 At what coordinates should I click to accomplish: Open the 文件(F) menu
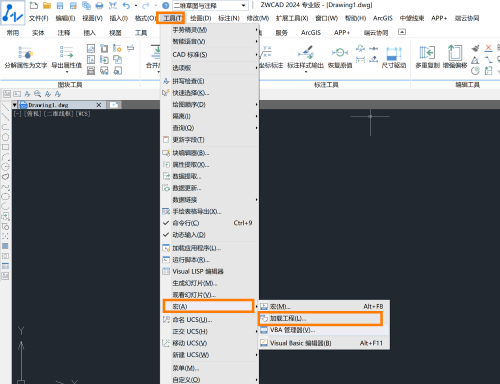(39, 18)
